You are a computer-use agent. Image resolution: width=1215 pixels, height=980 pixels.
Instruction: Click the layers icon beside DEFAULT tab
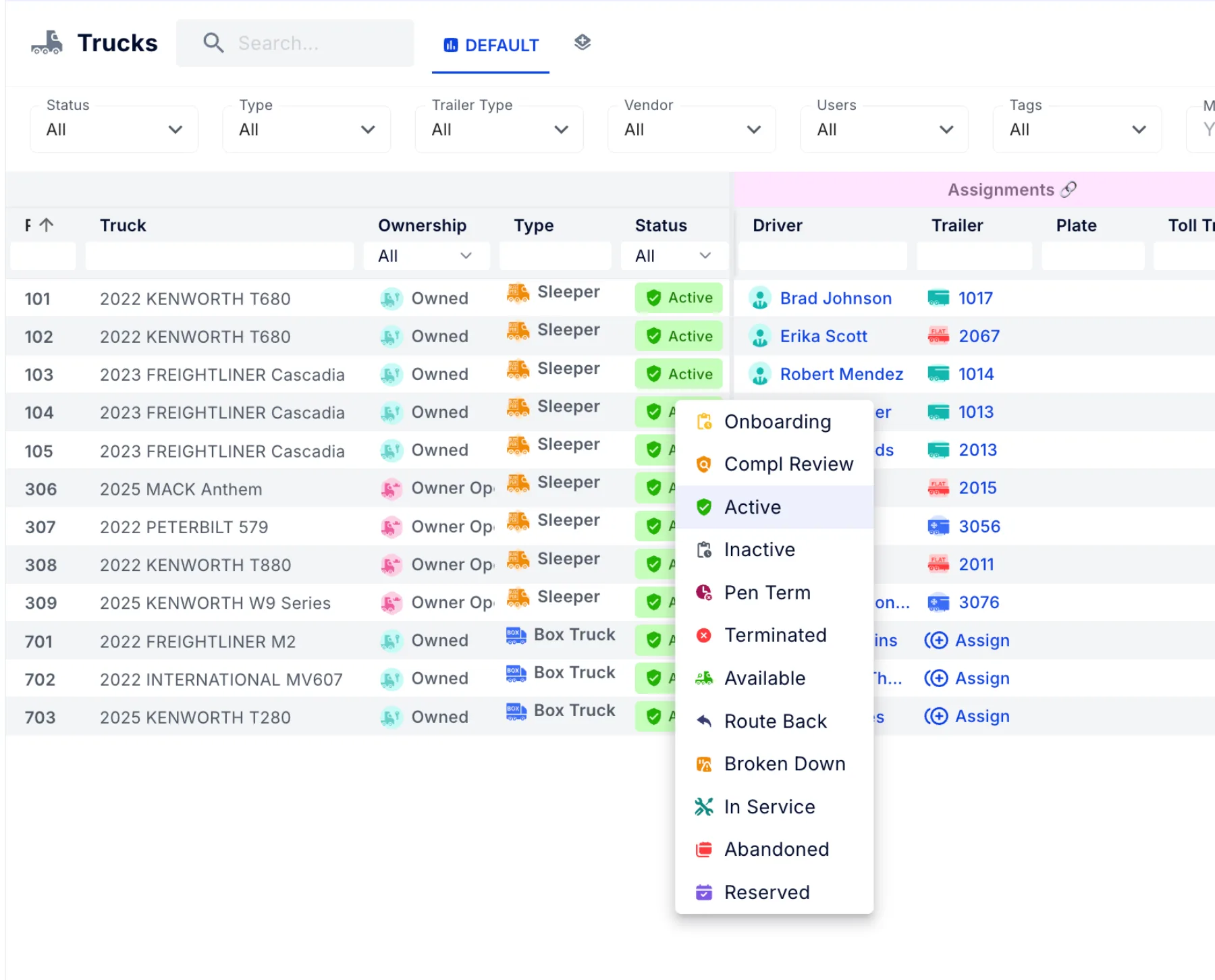[x=583, y=43]
